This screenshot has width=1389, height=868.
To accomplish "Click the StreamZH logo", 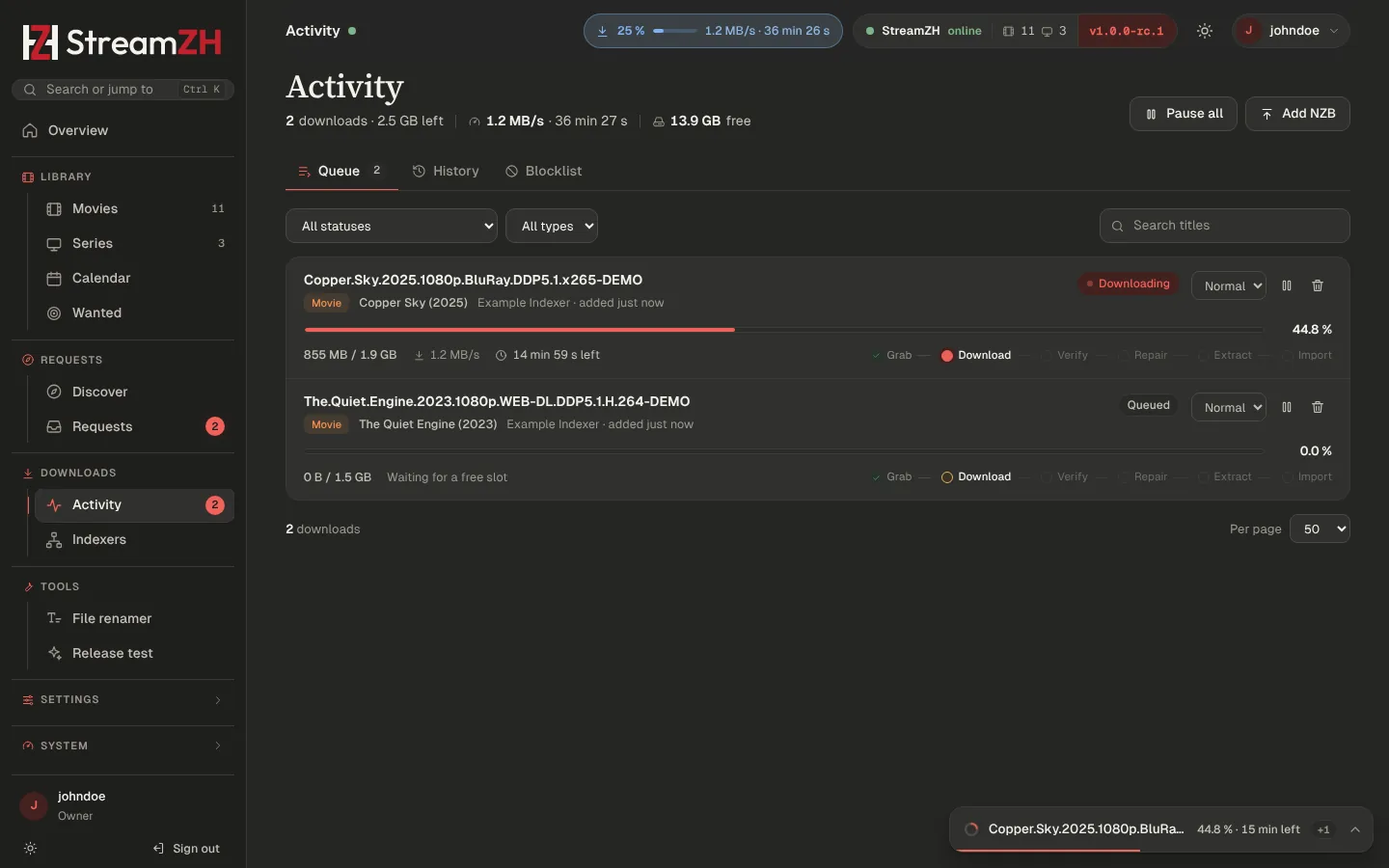I will point(123,42).
